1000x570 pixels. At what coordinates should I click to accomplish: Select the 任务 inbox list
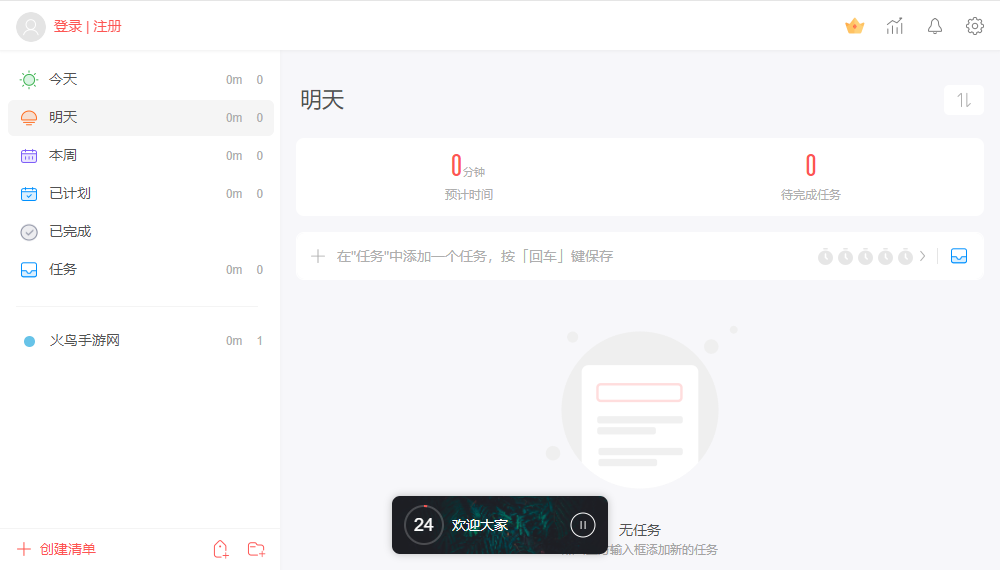click(x=141, y=270)
